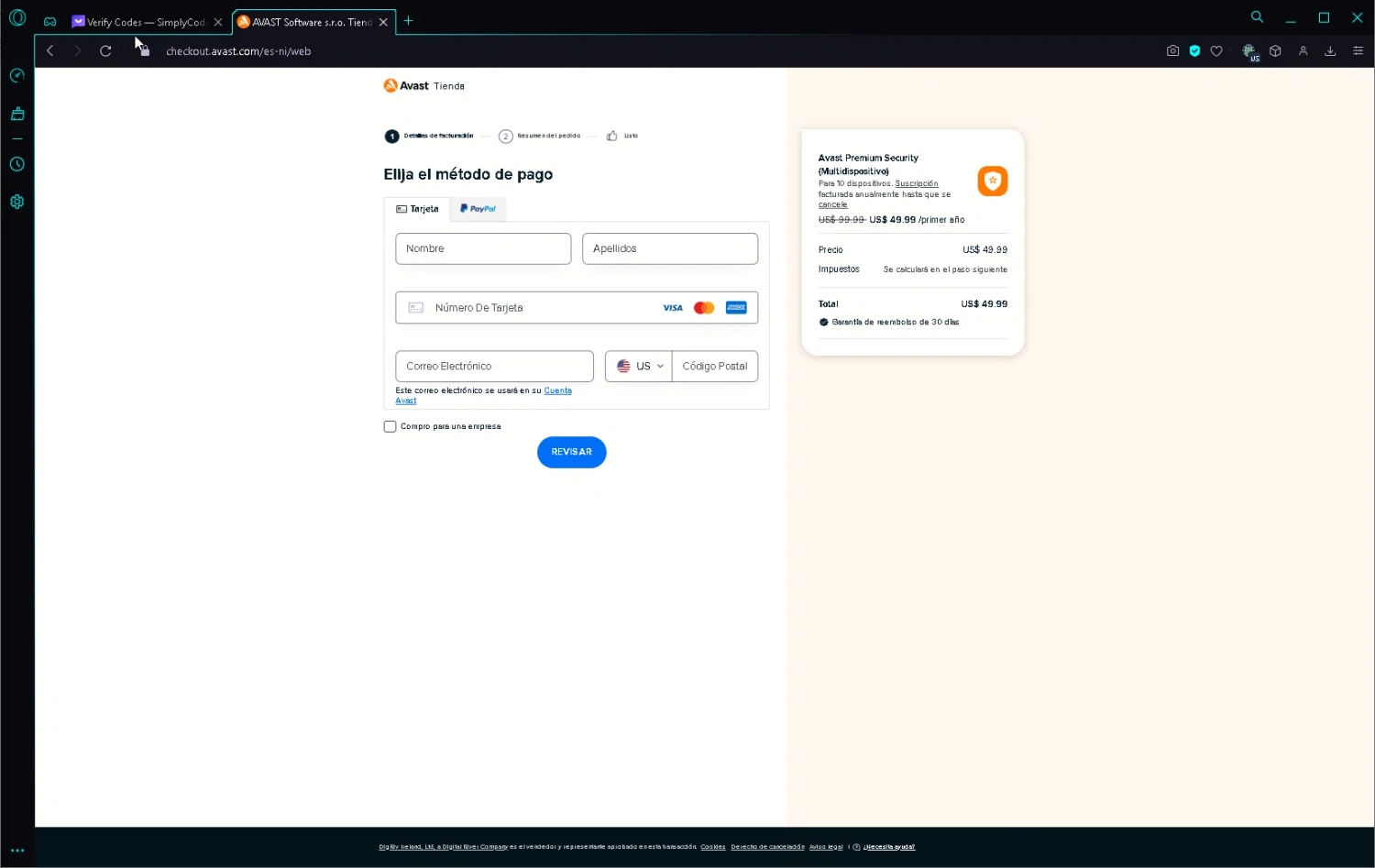Go forward to the next page
1375x868 pixels.
coord(78,51)
